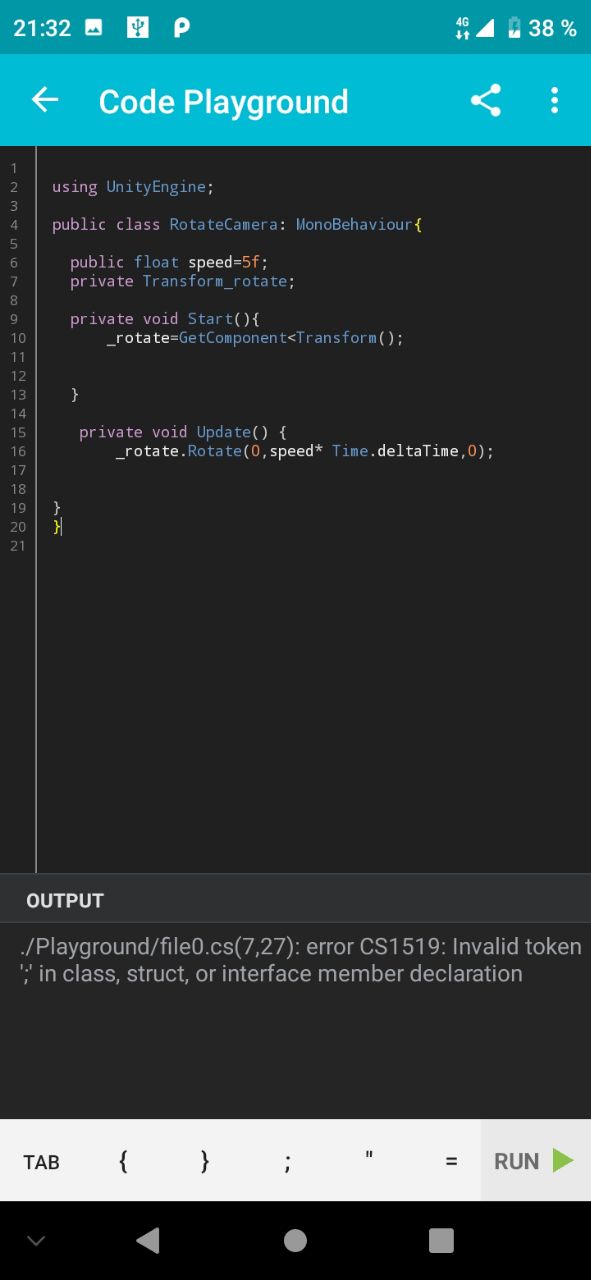Tap line number 7 in gutter

click(x=14, y=281)
